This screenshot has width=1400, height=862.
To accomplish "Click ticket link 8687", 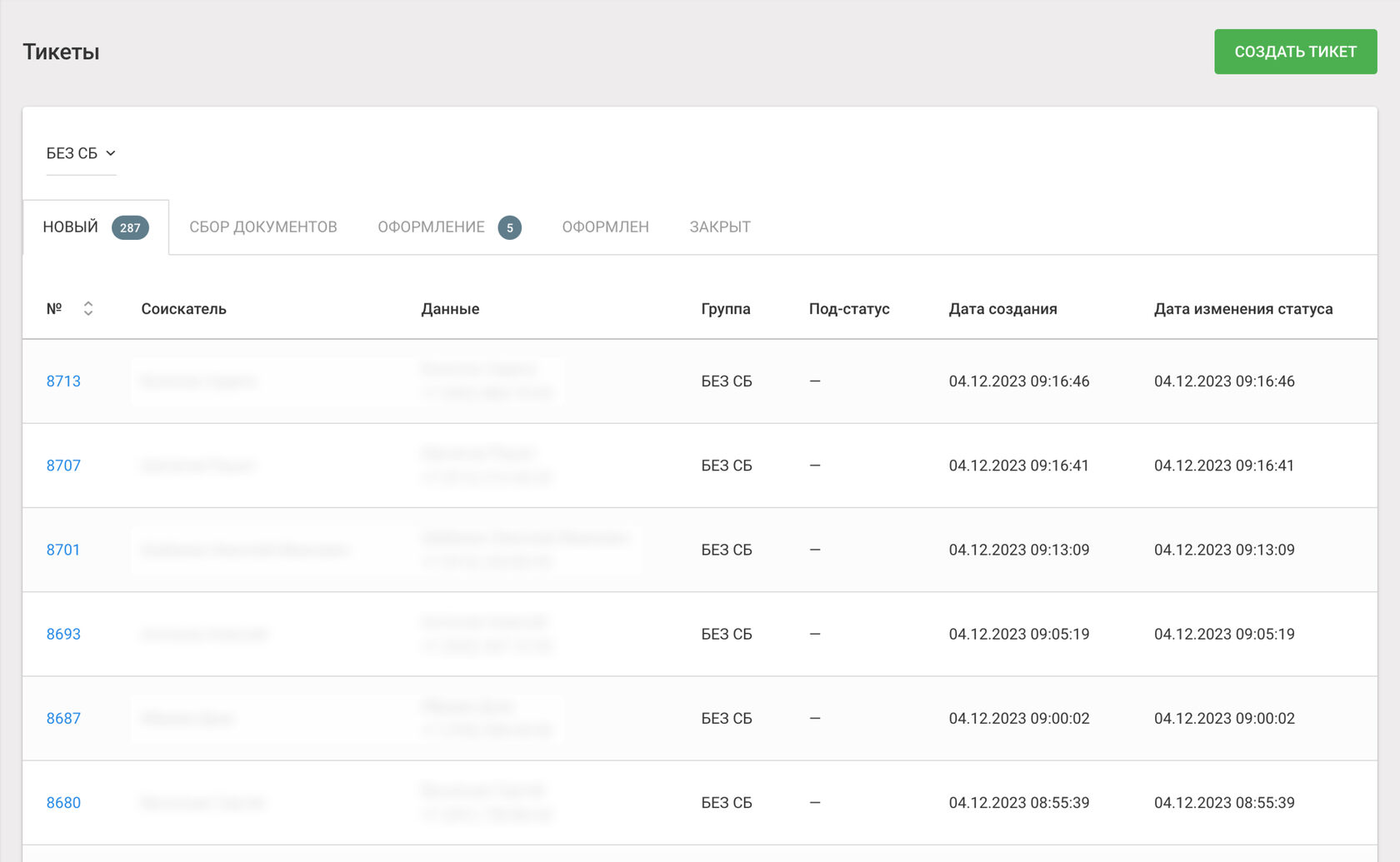I will pyautogui.click(x=63, y=718).
